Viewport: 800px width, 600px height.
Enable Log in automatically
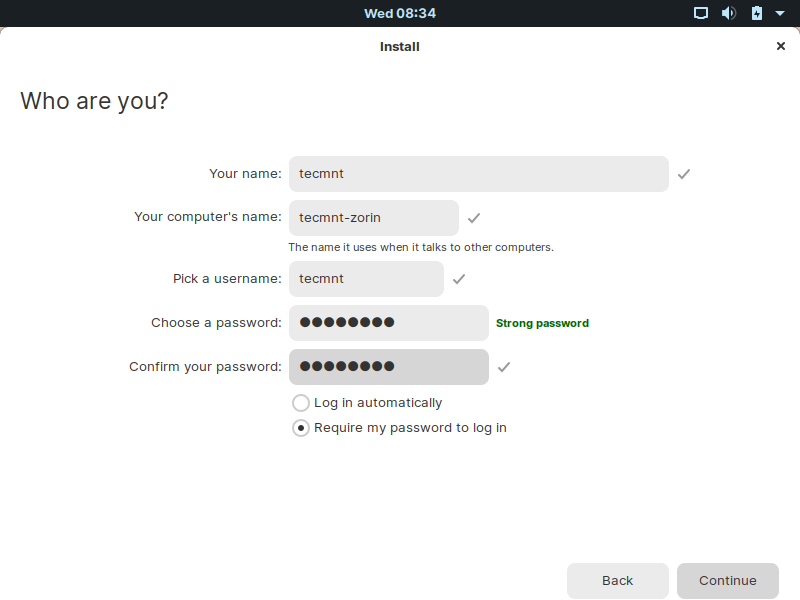pyautogui.click(x=301, y=403)
